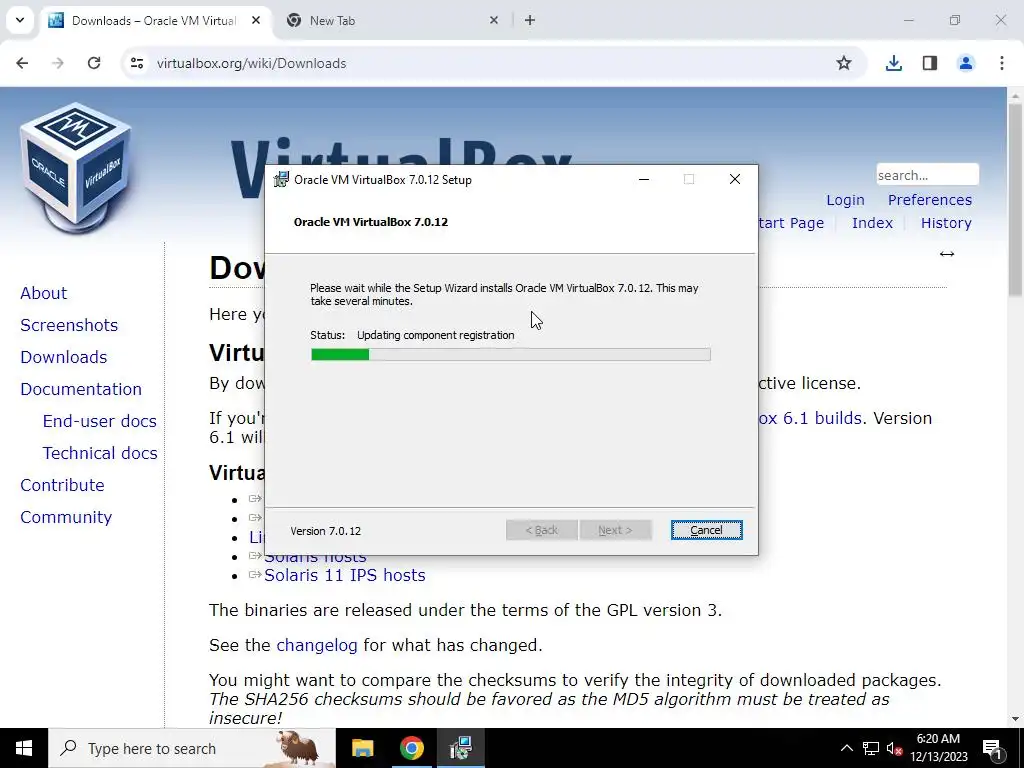1024x768 pixels.
Task: Click the address bar URL
Action: point(251,63)
